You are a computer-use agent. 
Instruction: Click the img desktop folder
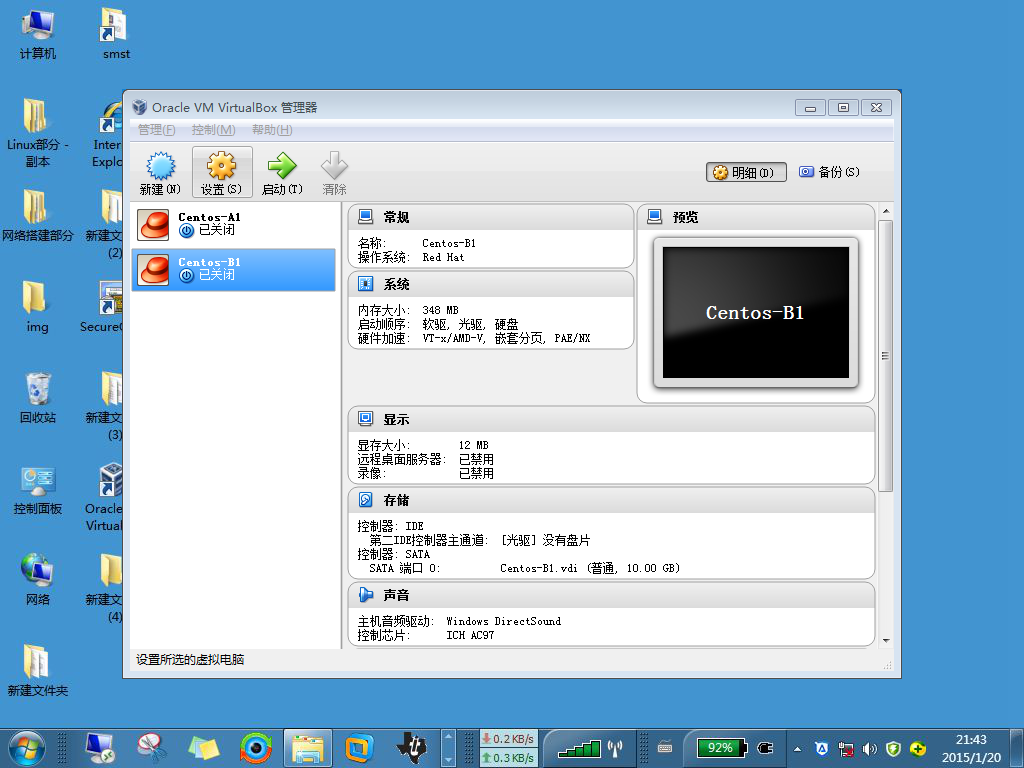click(37, 307)
